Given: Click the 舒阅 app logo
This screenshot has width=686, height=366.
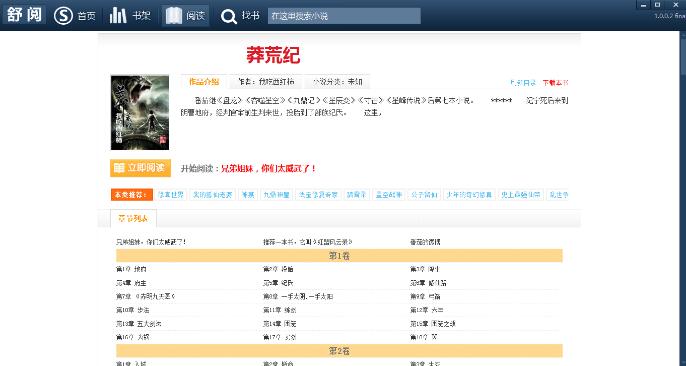Looking at the screenshot, I should [x=24, y=14].
